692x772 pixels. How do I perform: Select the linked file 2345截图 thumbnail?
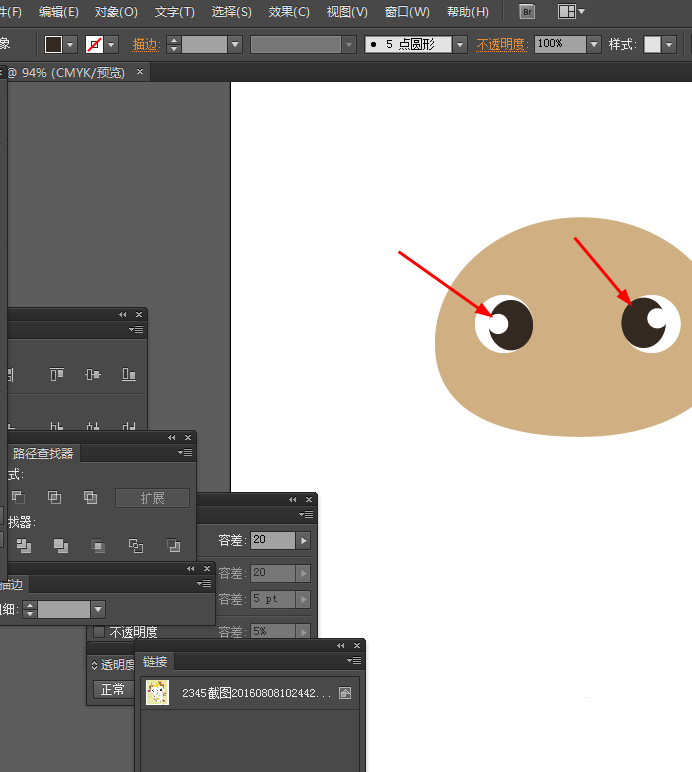tap(157, 693)
